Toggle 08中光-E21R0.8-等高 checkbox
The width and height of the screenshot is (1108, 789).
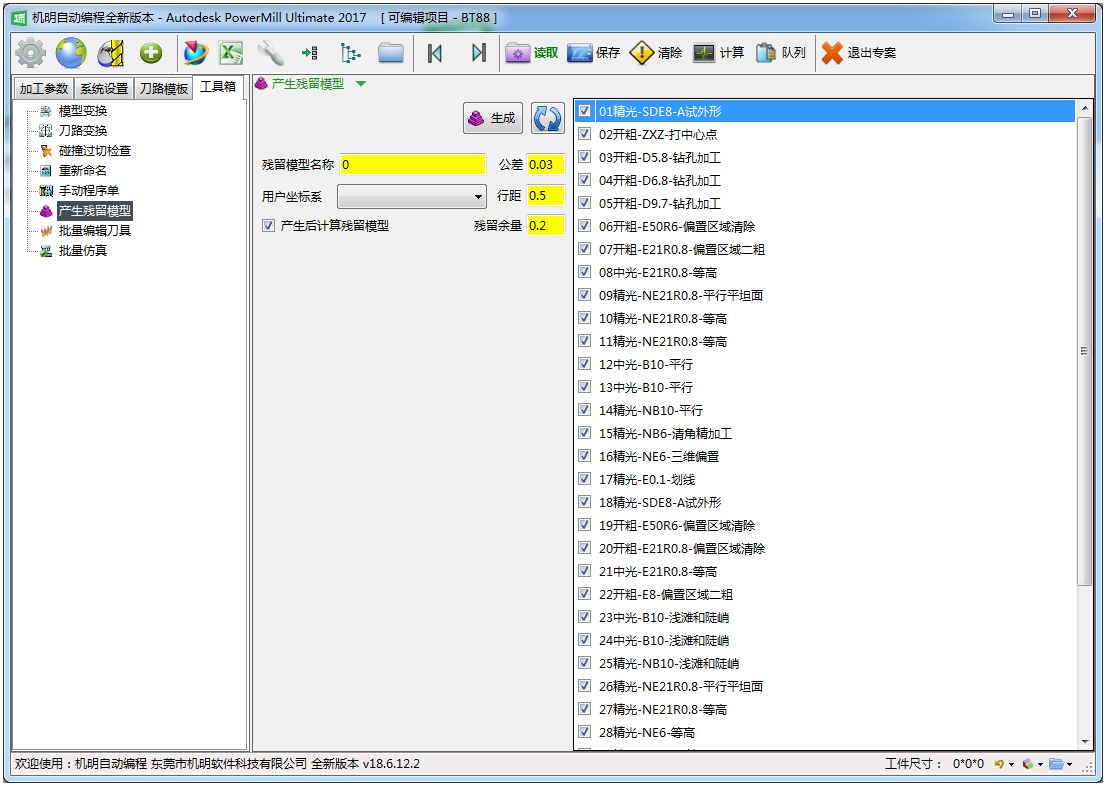coord(584,272)
